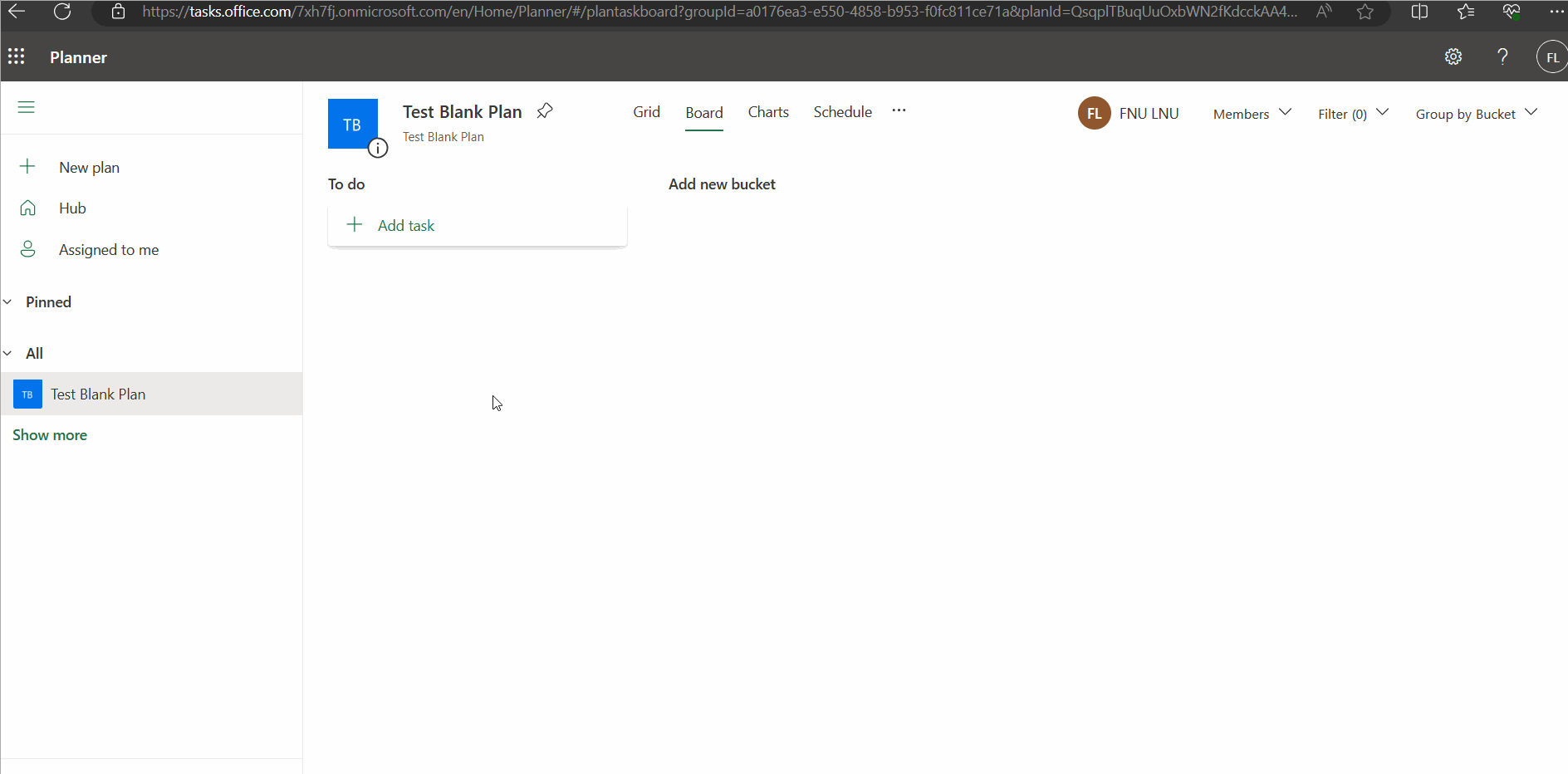
Task: Switch to the Grid view tab
Action: 646,112
